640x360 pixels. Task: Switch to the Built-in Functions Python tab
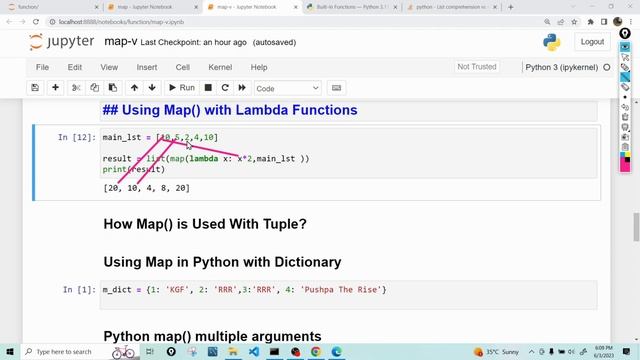pos(352,7)
